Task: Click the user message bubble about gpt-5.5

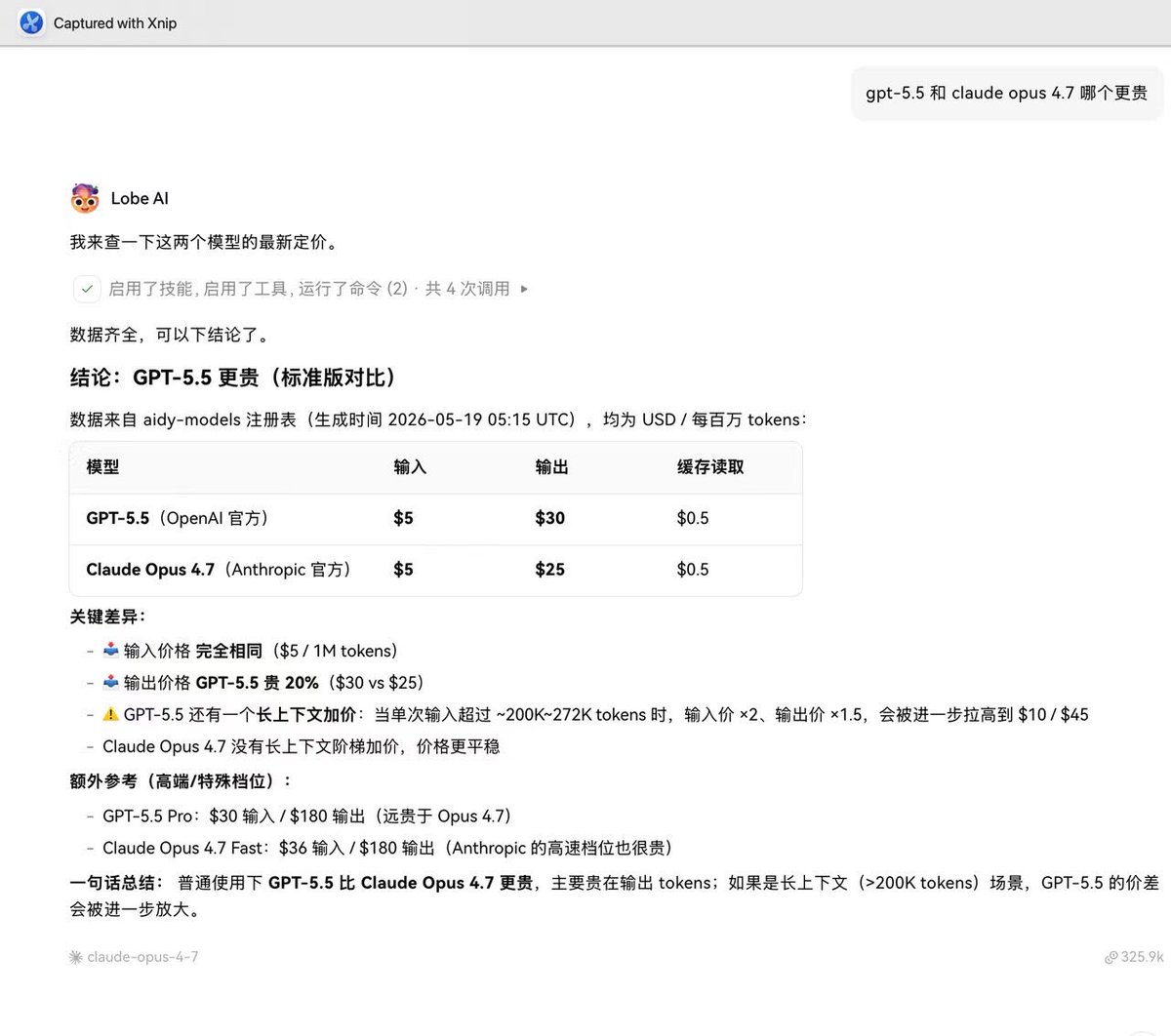Action: point(1007,93)
